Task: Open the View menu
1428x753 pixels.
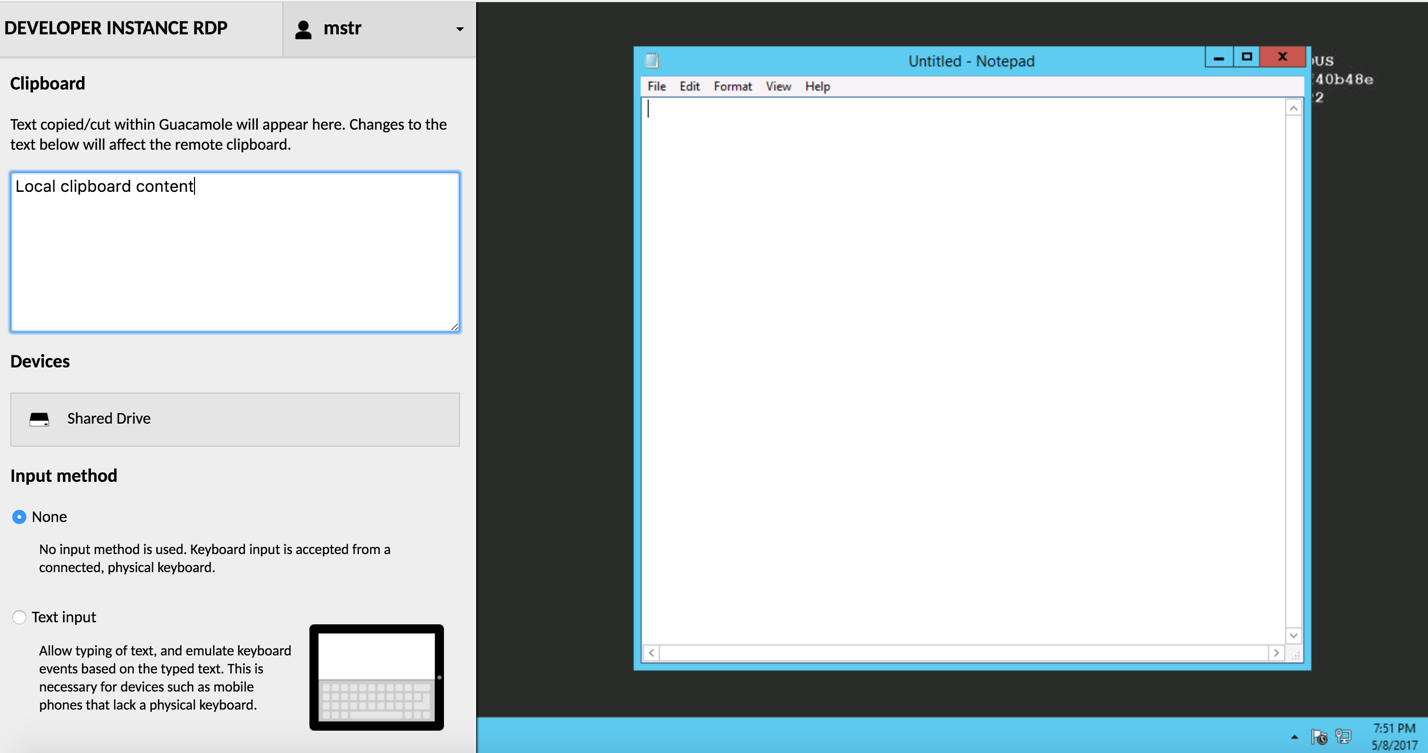Action: coord(778,86)
